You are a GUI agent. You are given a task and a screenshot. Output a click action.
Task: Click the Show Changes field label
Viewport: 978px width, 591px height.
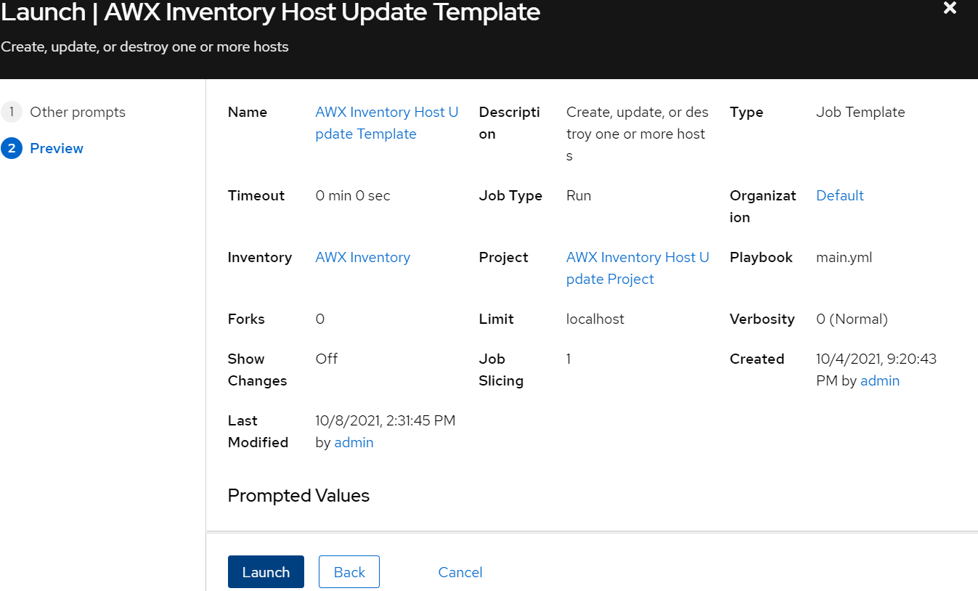[257, 370]
